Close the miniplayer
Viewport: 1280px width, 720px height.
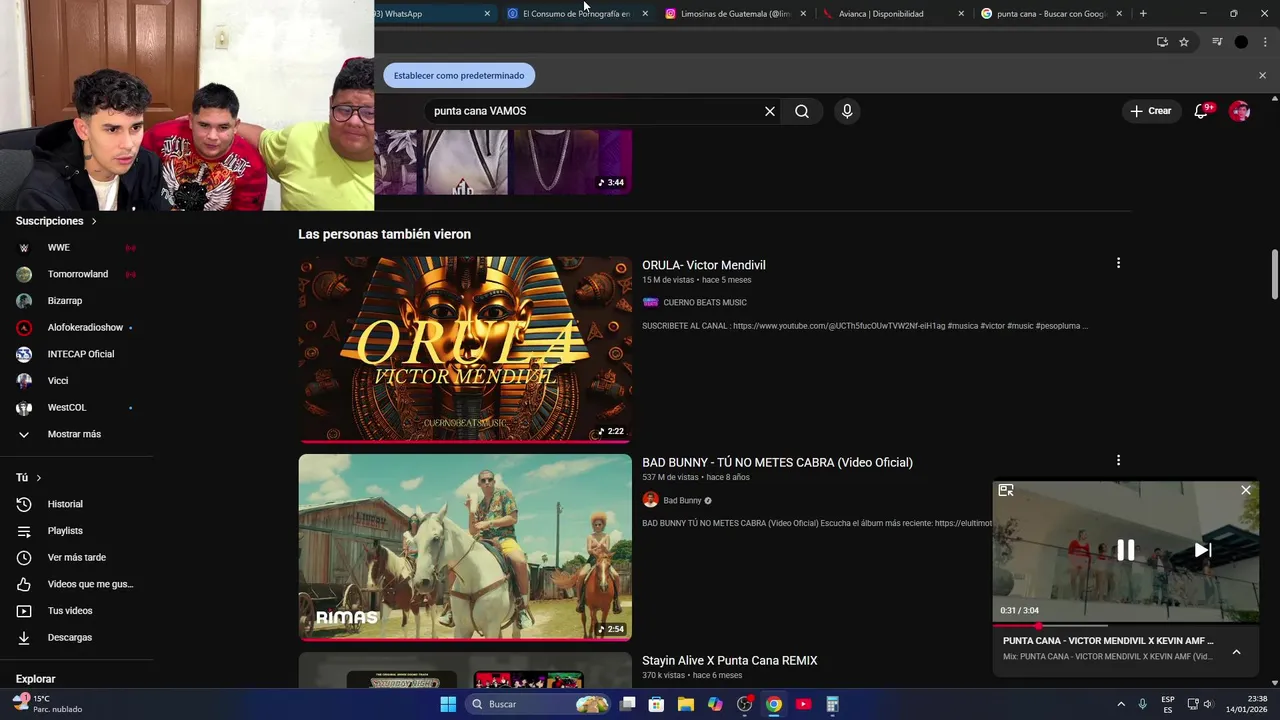(1246, 490)
